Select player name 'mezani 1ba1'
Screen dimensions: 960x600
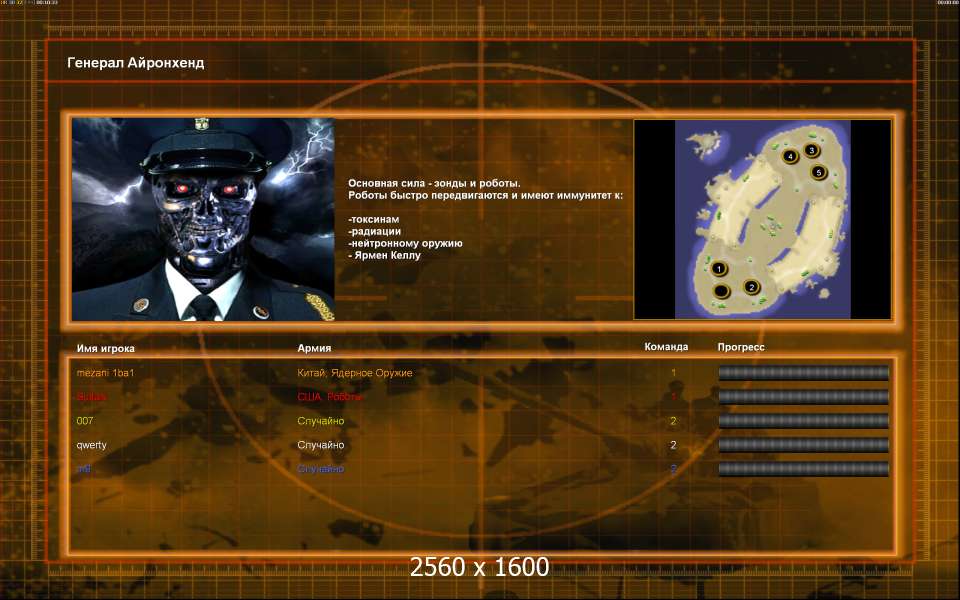click(105, 373)
